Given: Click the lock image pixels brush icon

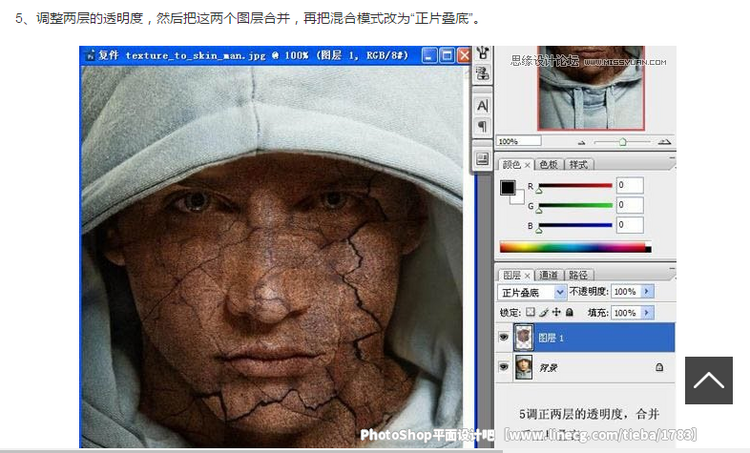Looking at the screenshot, I should [x=543, y=313].
